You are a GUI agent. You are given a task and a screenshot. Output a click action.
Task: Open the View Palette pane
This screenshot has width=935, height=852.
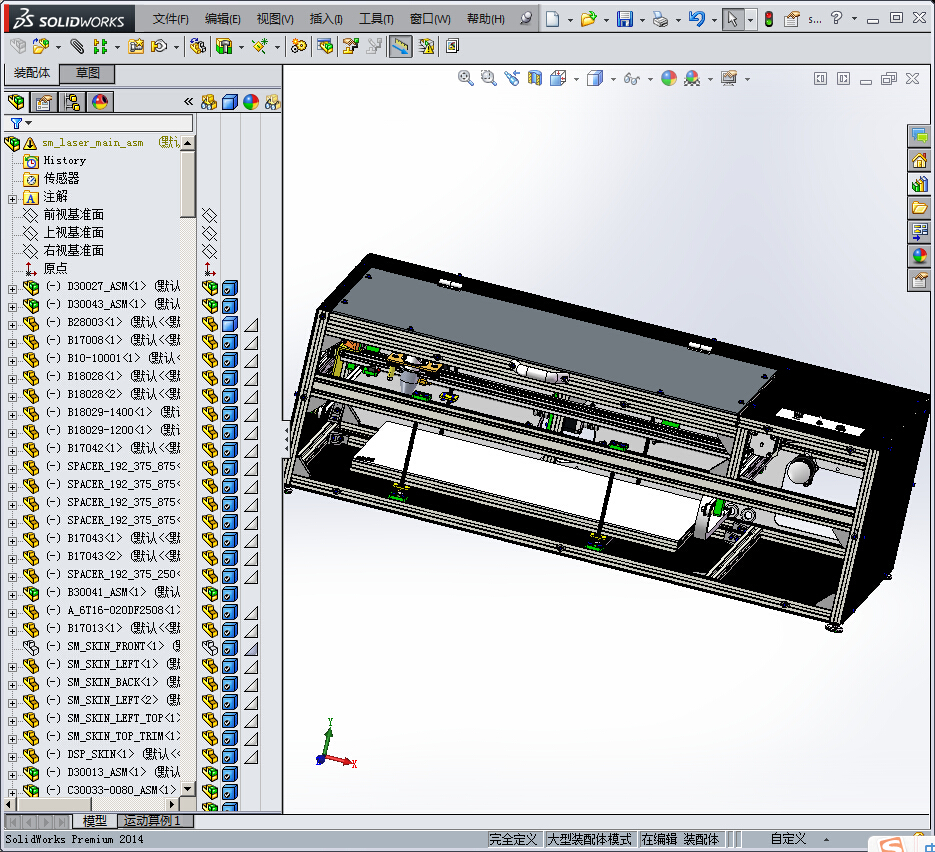(919, 232)
